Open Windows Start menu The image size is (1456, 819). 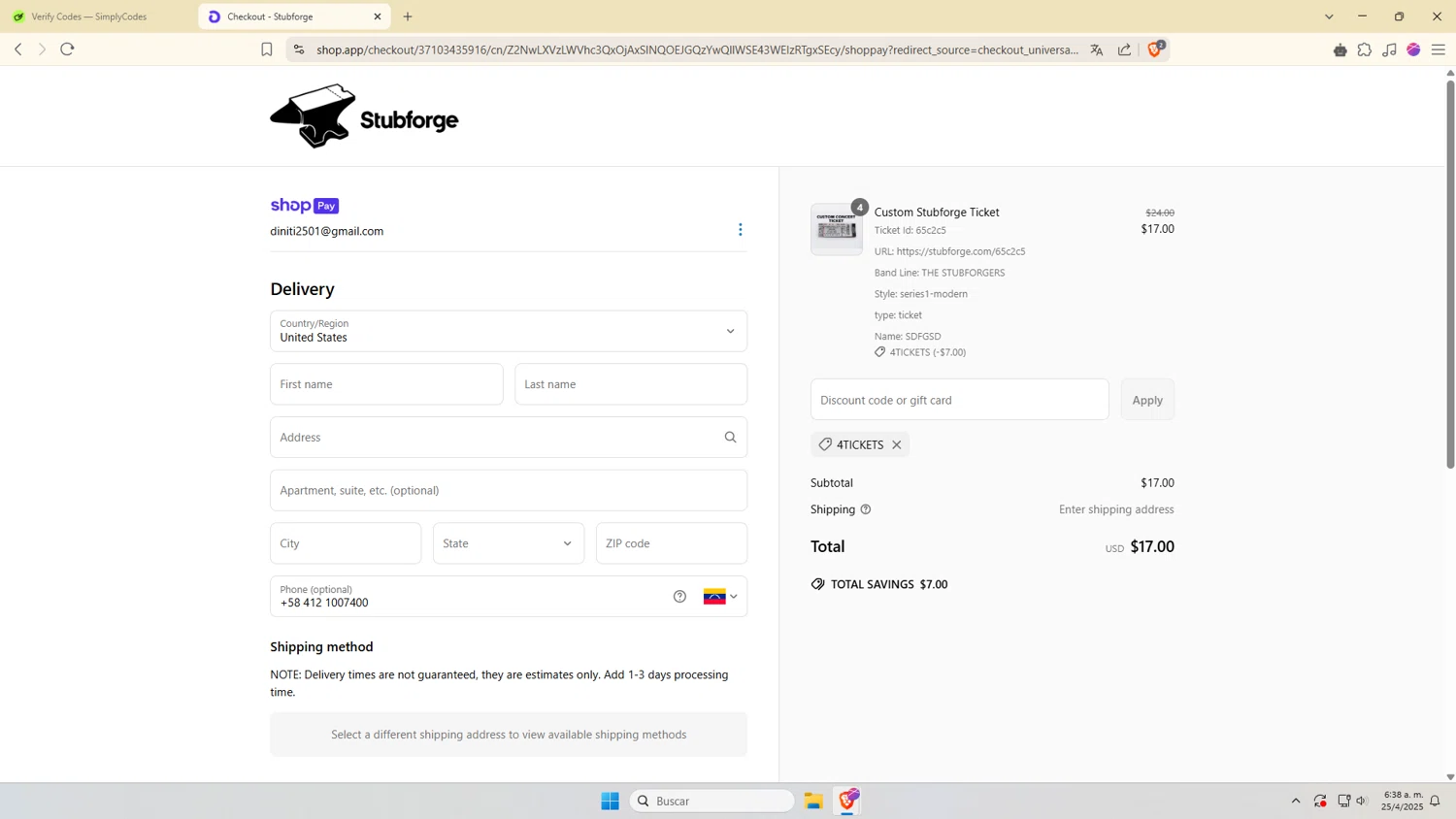coord(610,801)
